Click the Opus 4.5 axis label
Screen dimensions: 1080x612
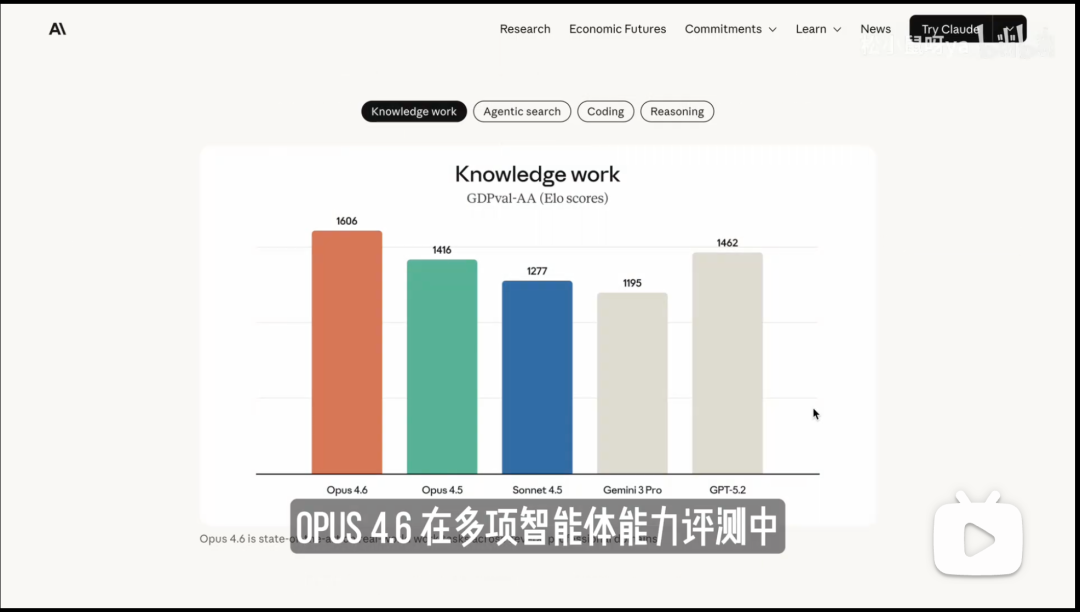click(x=442, y=490)
